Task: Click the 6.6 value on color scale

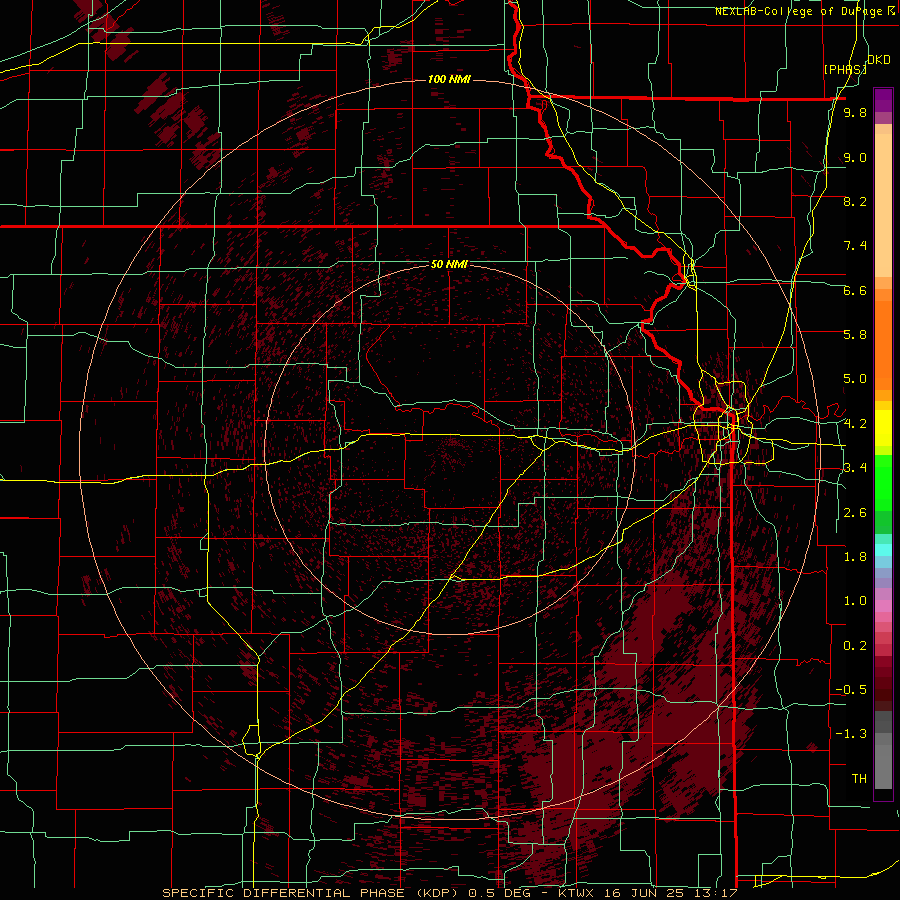Action: point(855,290)
